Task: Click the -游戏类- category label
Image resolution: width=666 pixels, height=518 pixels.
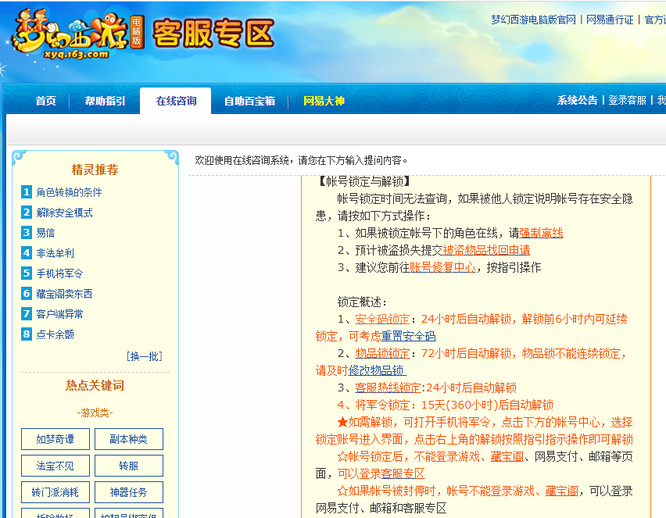Action: click(x=95, y=413)
